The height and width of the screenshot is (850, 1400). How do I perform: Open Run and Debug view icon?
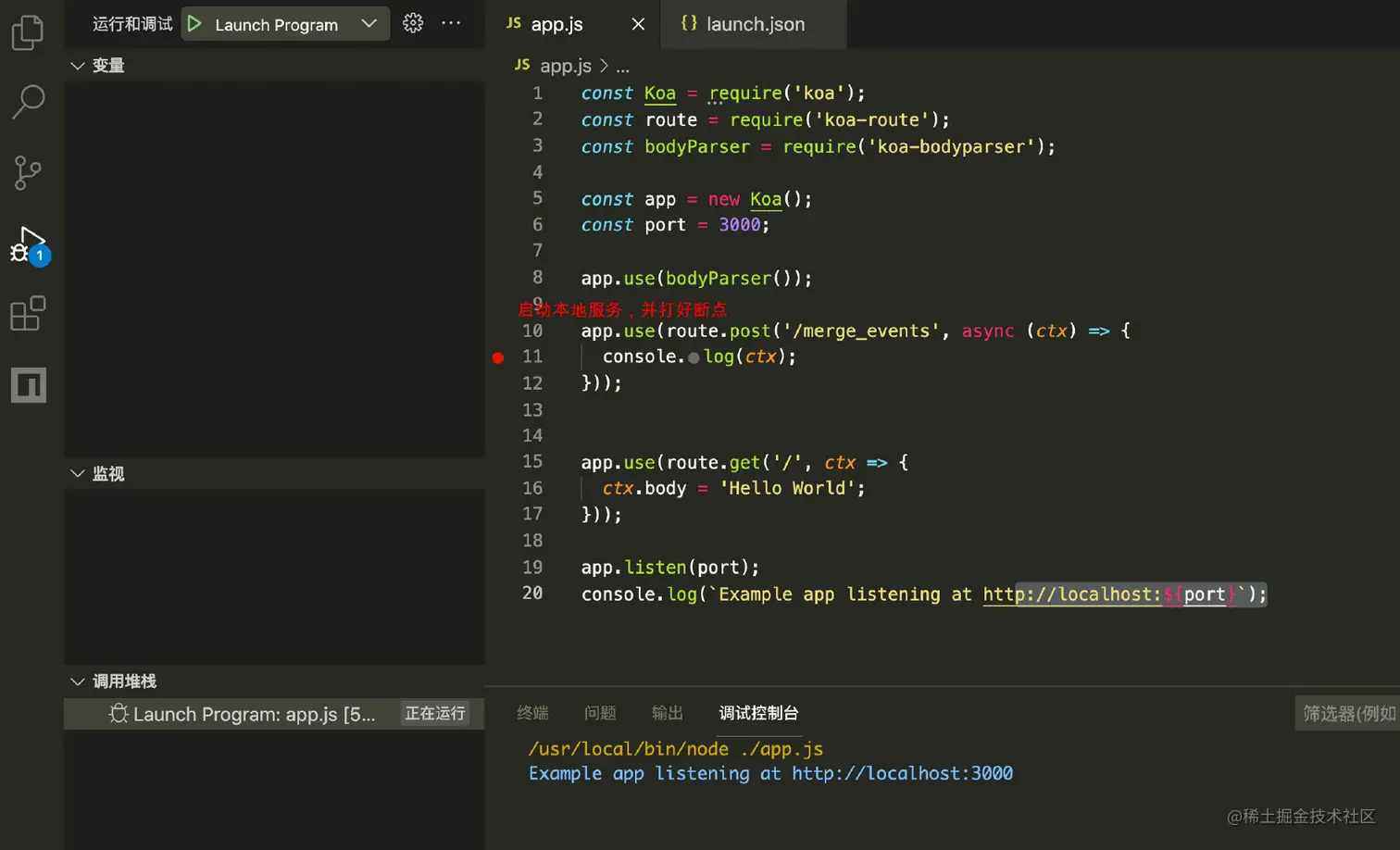[x=29, y=244]
